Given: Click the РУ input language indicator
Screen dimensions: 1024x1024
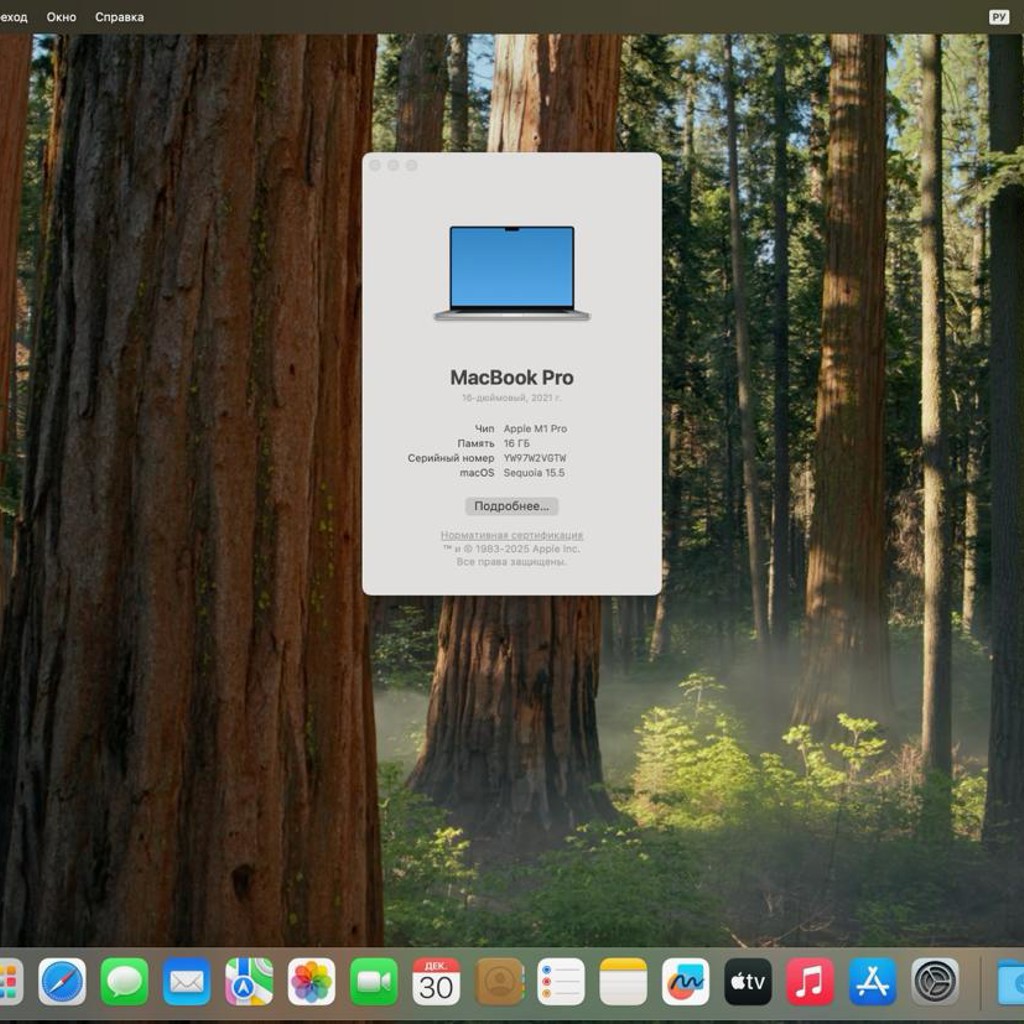Looking at the screenshot, I should (999, 17).
